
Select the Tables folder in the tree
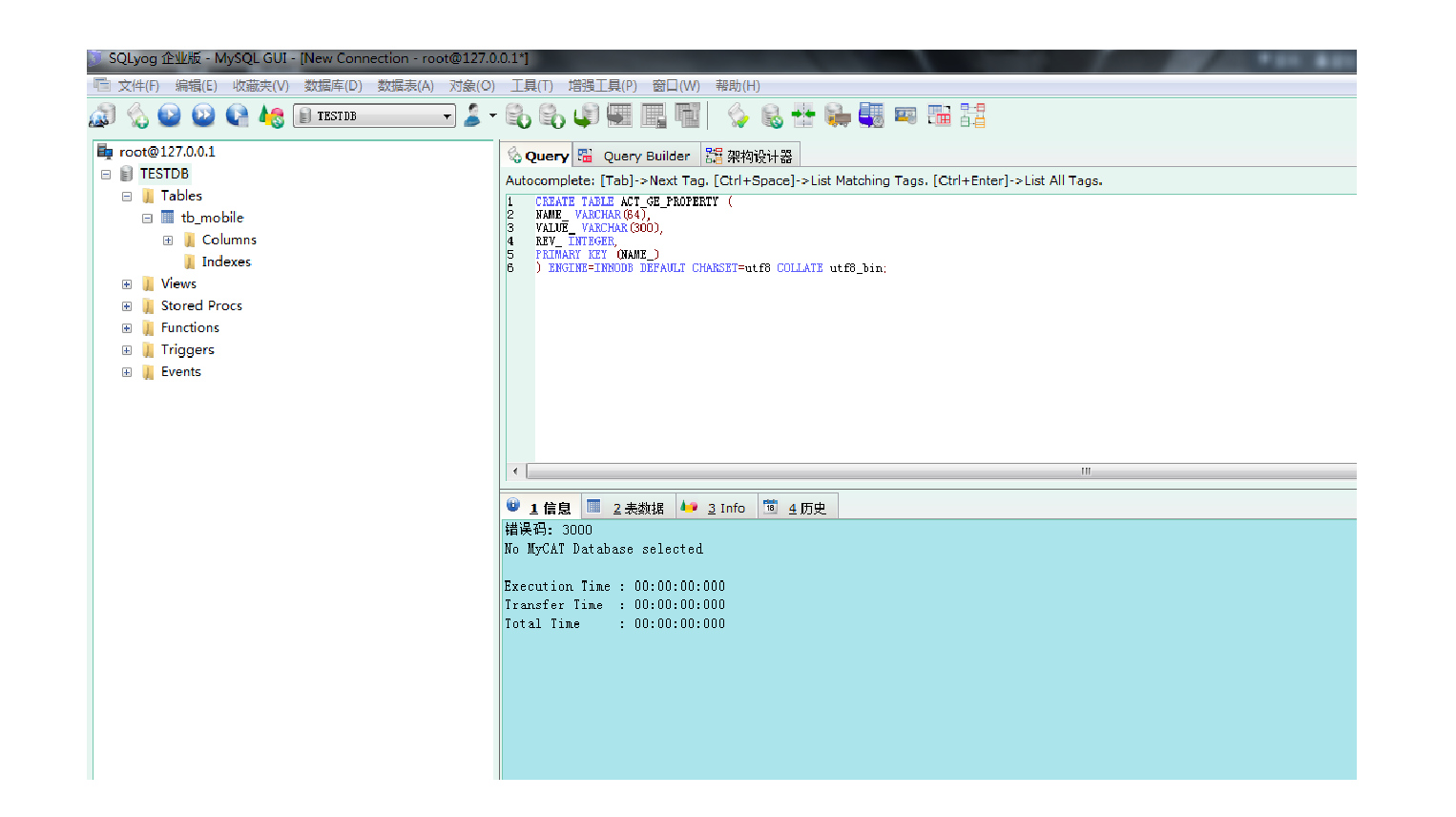pos(181,196)
